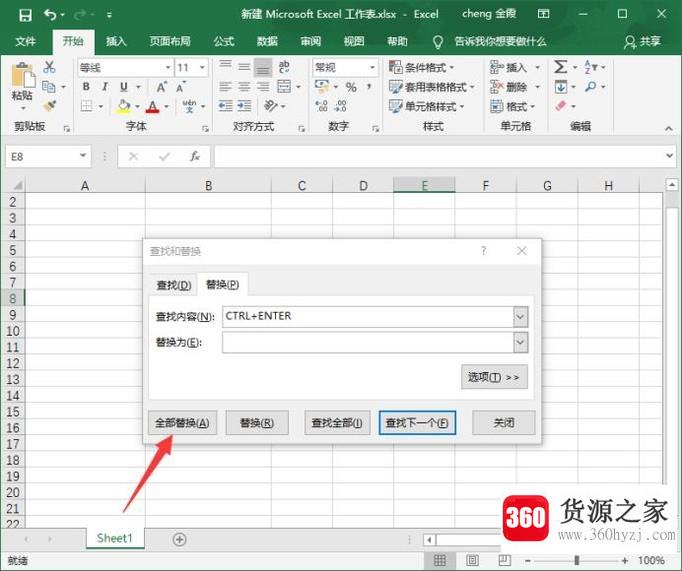Switch to the 数据 Data tab

click(267, 41)
